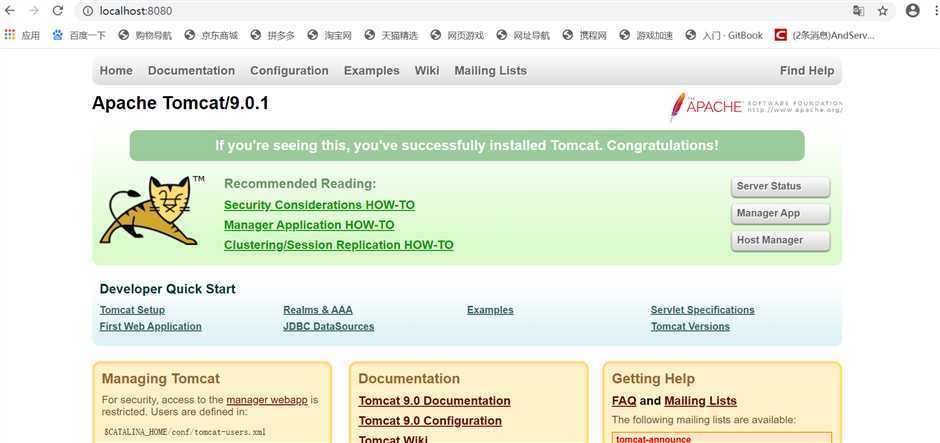The width and height of the screenshot is (940, 443).
Task: Open the 淘宝网 bookmark
Action: point(329,35)
